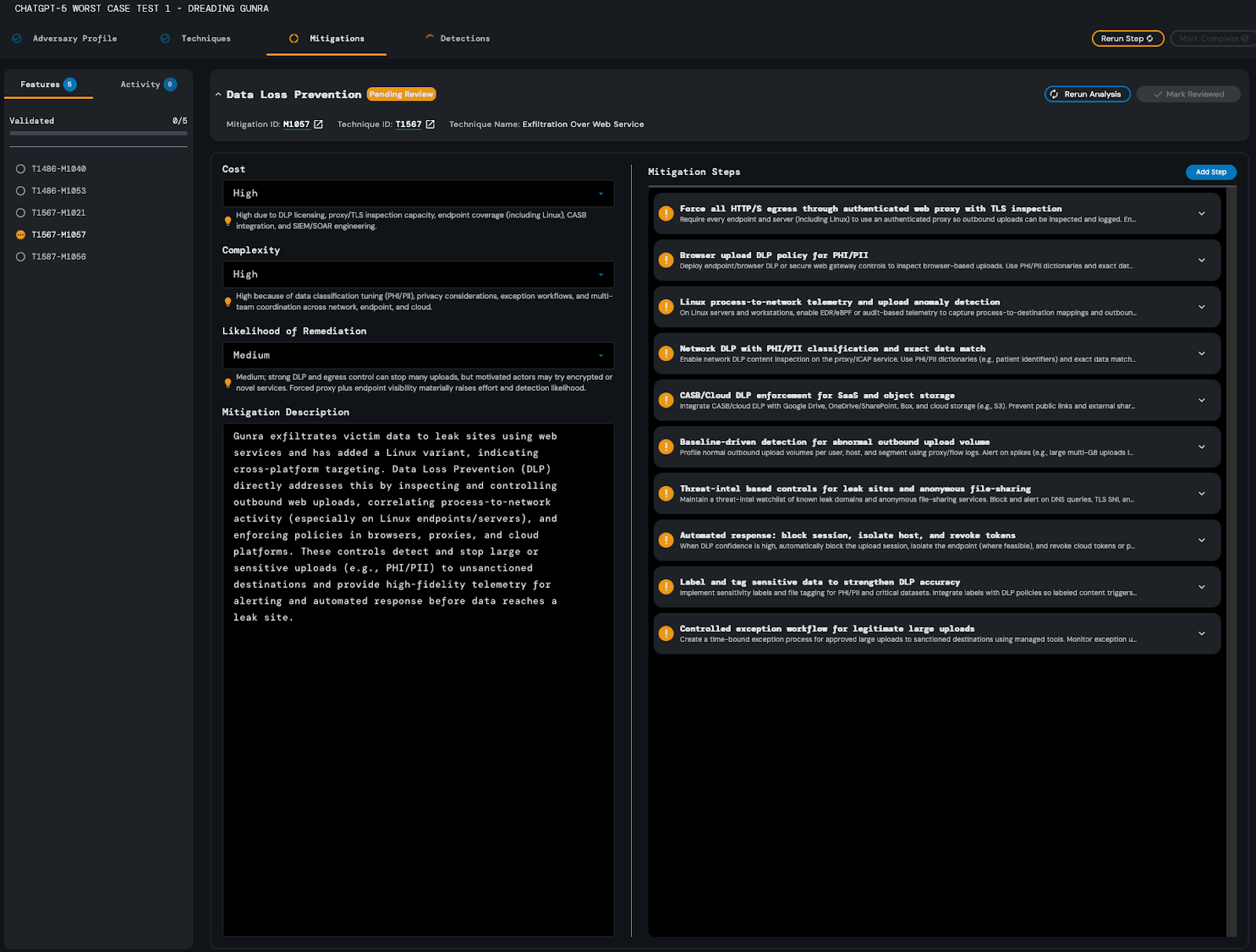Select the Features side tab
Image resolution: width=1256 pixels, height=952 pixels.
pyautogui.click(x=49, y=84)
